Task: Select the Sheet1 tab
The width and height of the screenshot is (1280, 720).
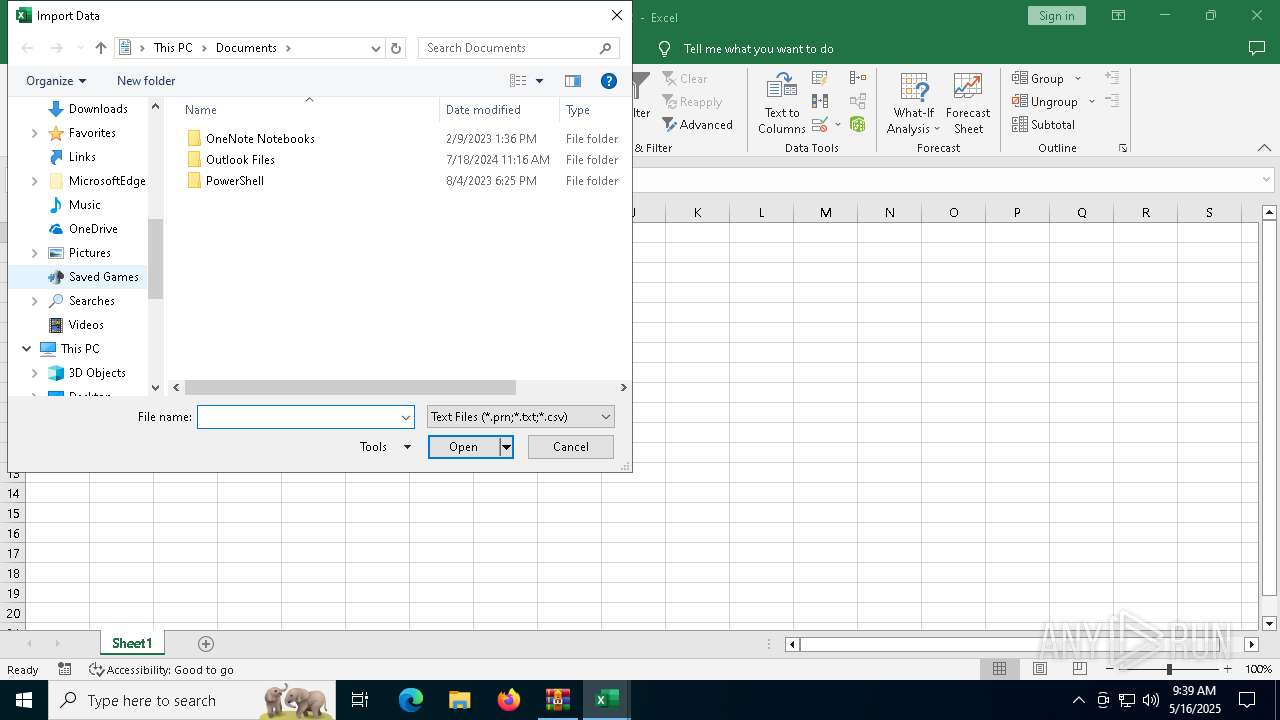Action: coord(132,644)
